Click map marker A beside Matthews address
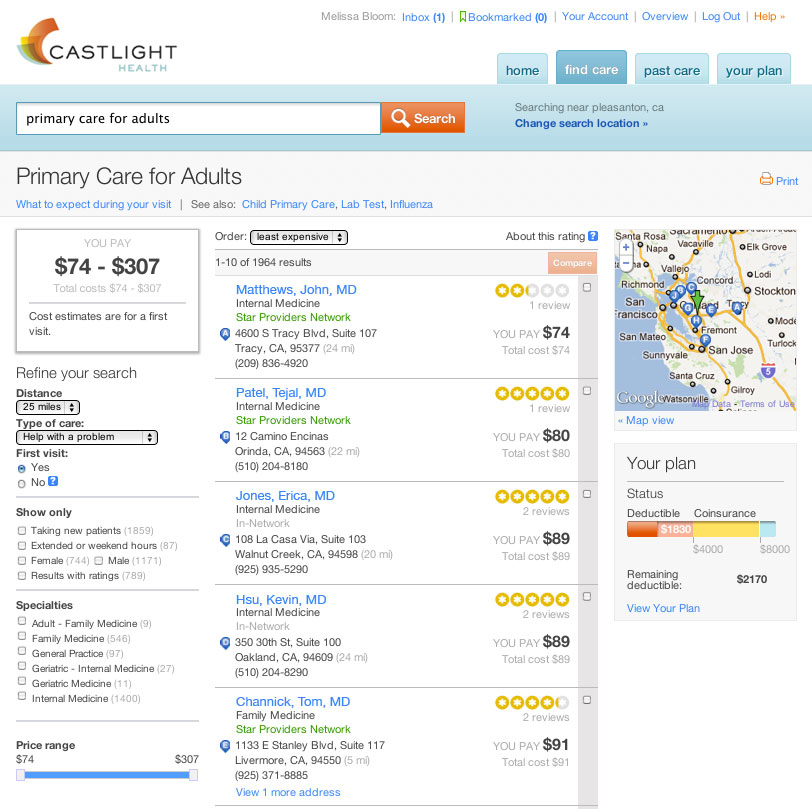This screenshot has height=809, width=812. [x=225, y=333]
